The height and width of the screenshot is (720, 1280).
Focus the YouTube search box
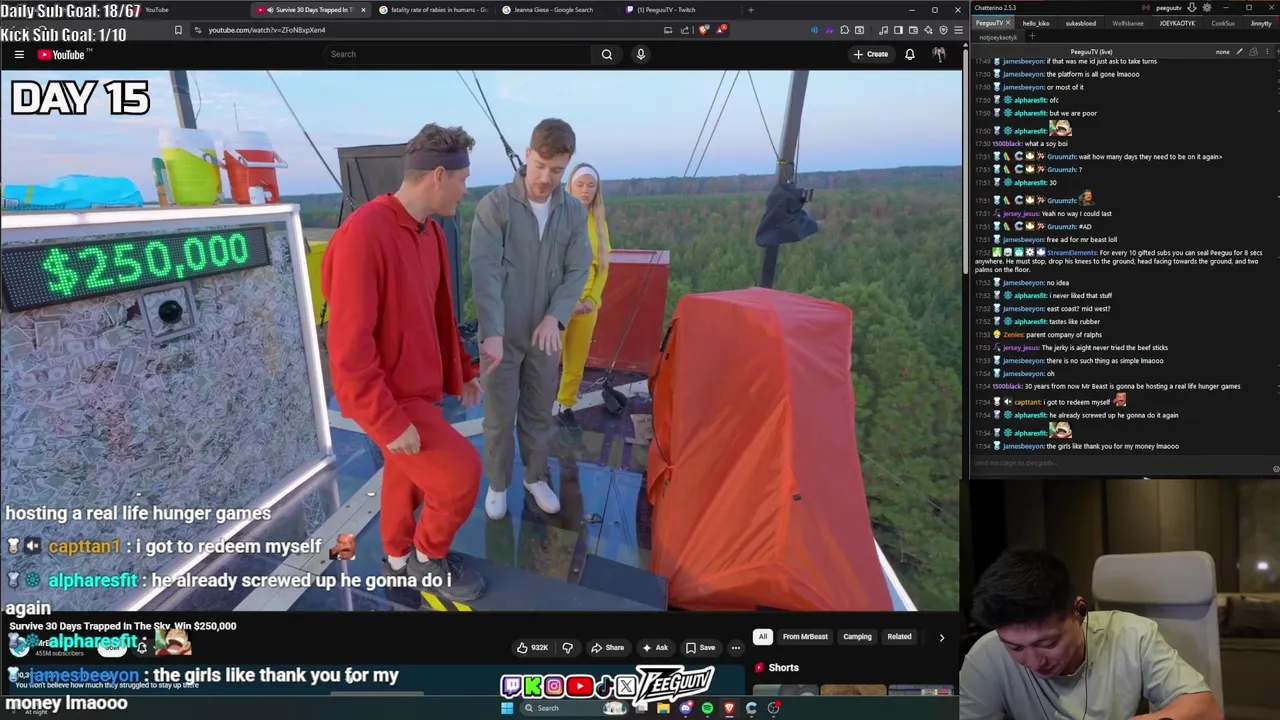457,54
